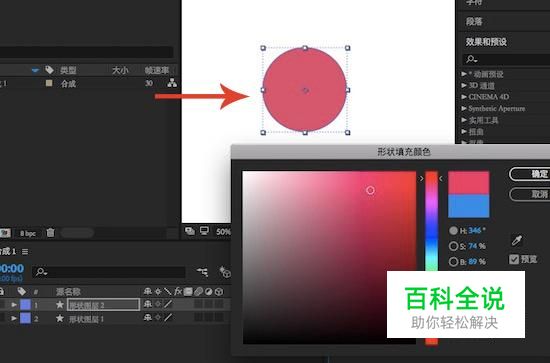Expand the Synthetic Aperture category
Viewport: 550px width, 363px height.
(x=464, y=108)
